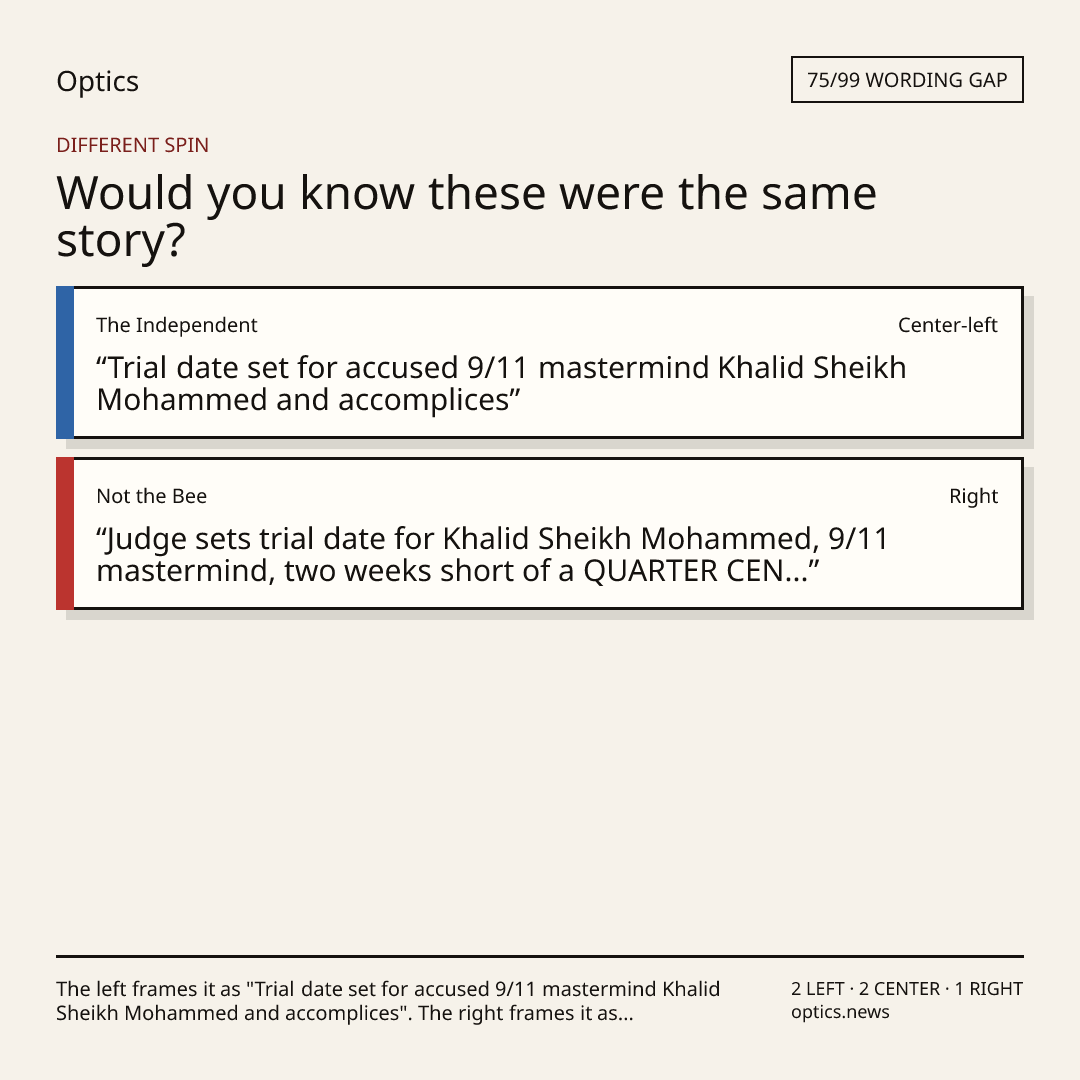Screen dimensions: 1080x1080
Task: Click the 75/99 WORDING GAP badge
Action: pos(907,80)
